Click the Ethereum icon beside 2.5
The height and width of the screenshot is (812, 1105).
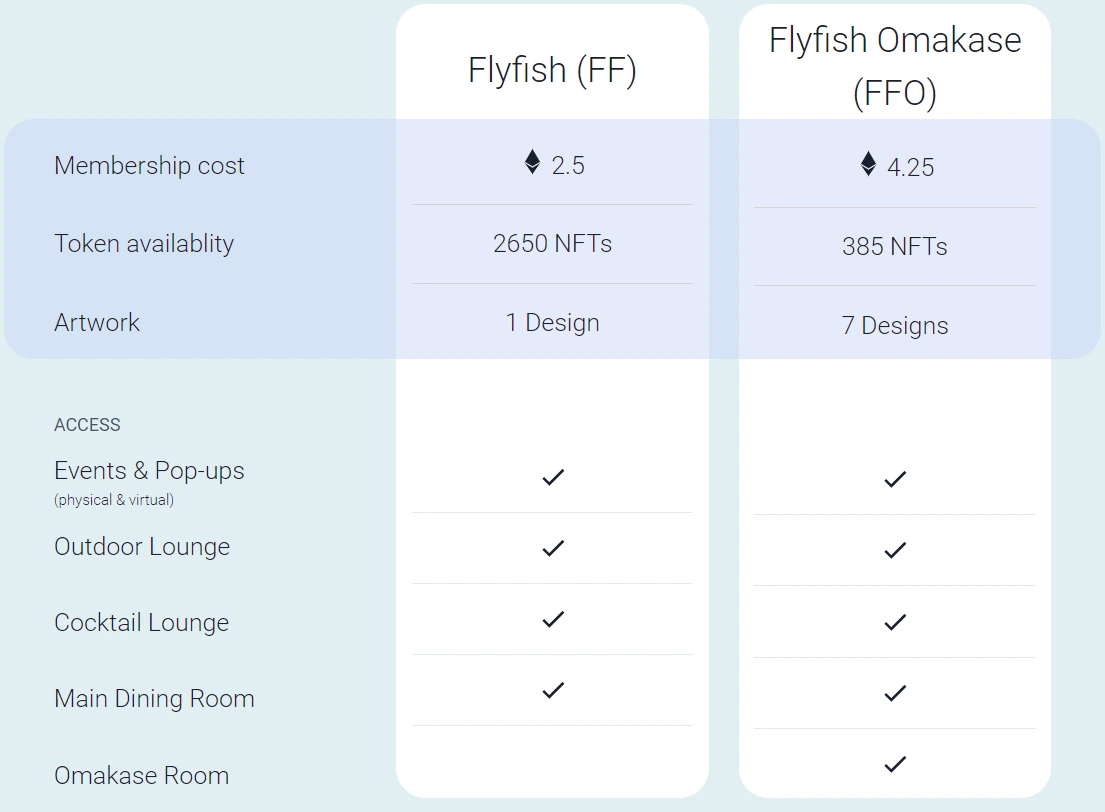(533, 162)
